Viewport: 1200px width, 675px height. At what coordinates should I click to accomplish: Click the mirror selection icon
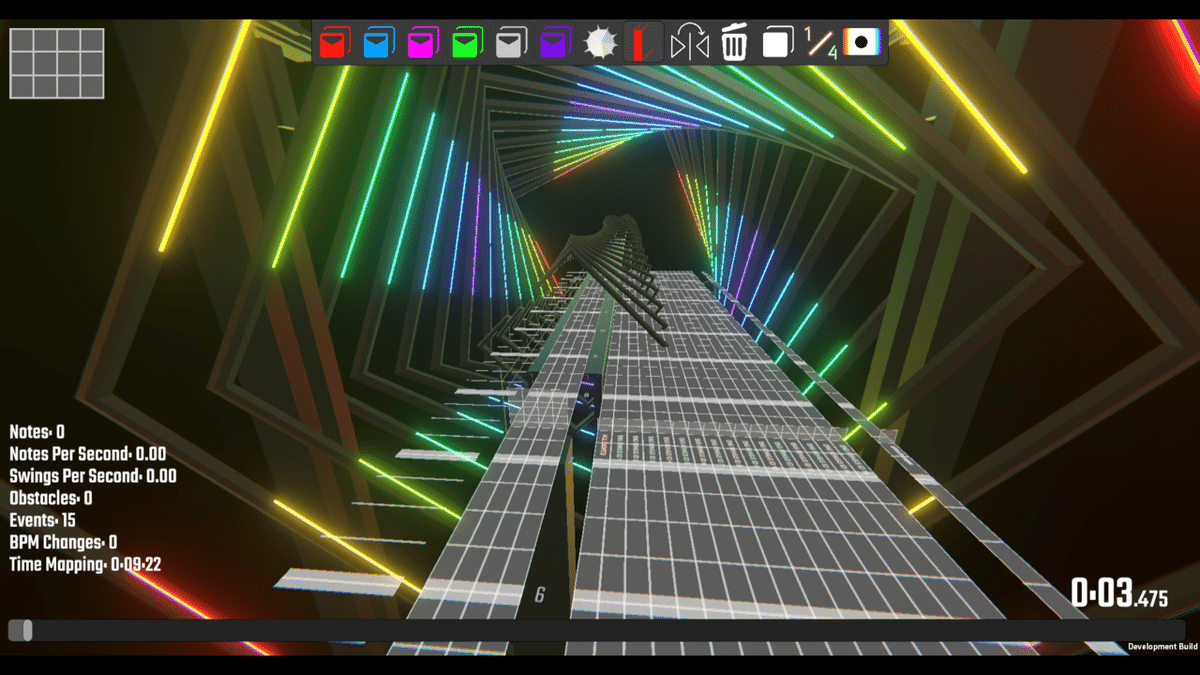[689, 43]
